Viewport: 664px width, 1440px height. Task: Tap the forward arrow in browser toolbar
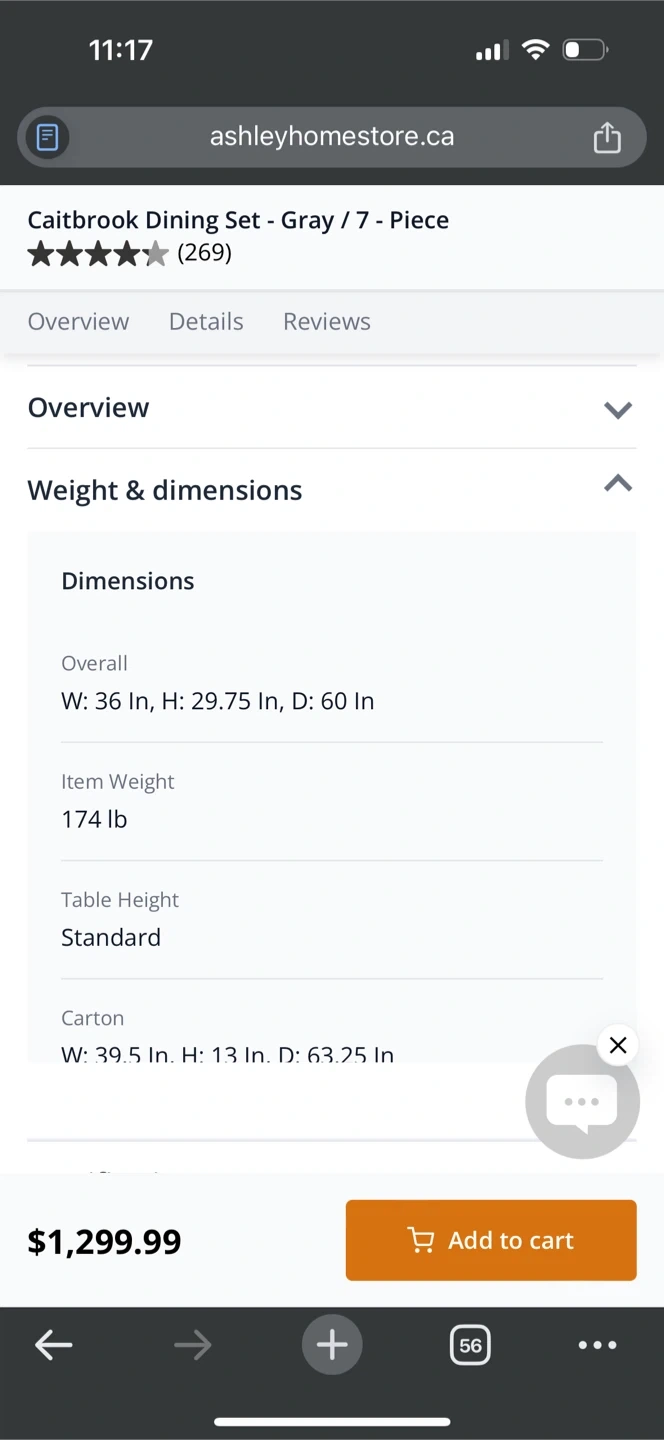[x=192, y=1345]
